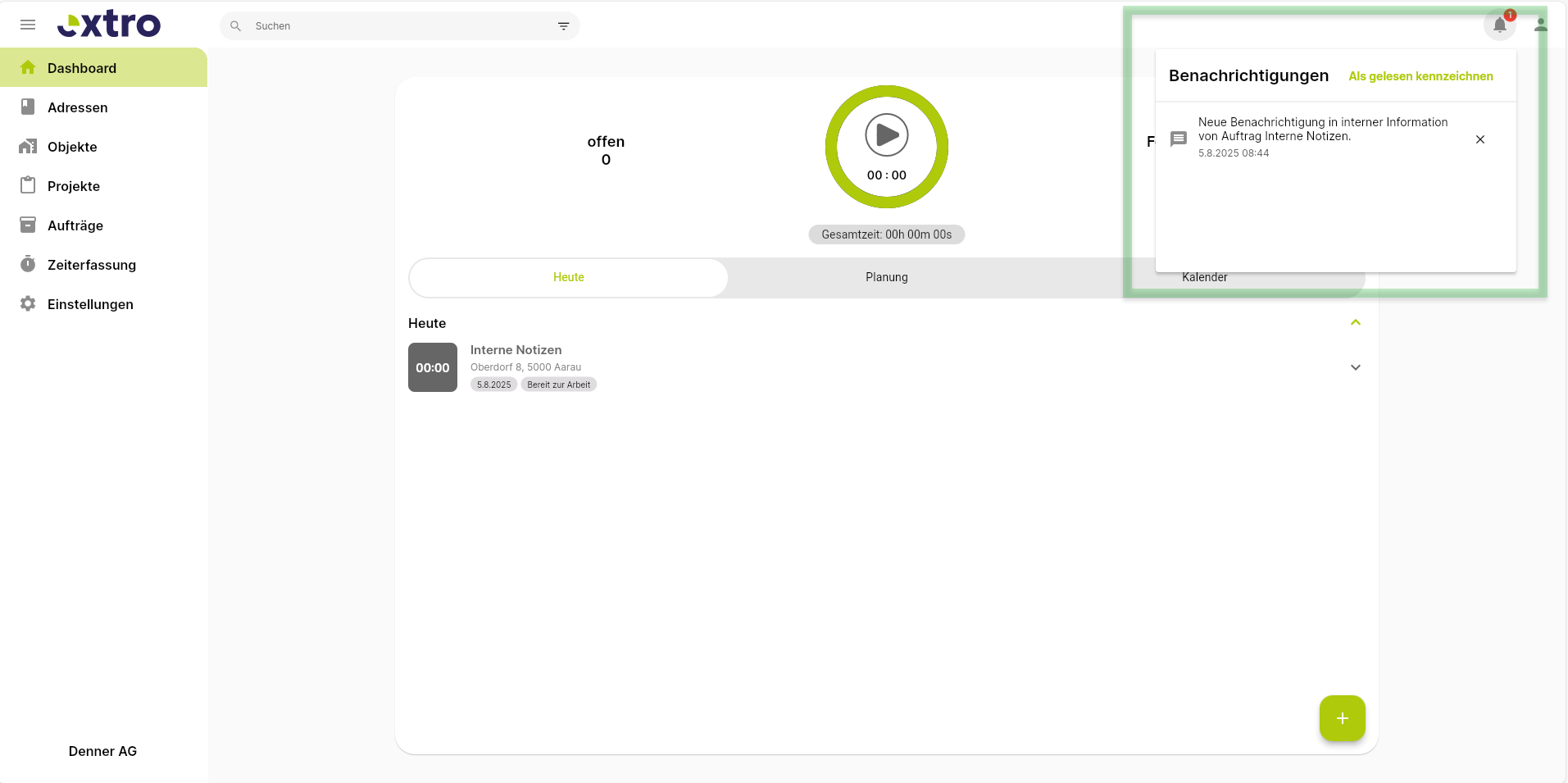Dismiss the notification with X icon
The image size is (1568, 783).
1480,139
